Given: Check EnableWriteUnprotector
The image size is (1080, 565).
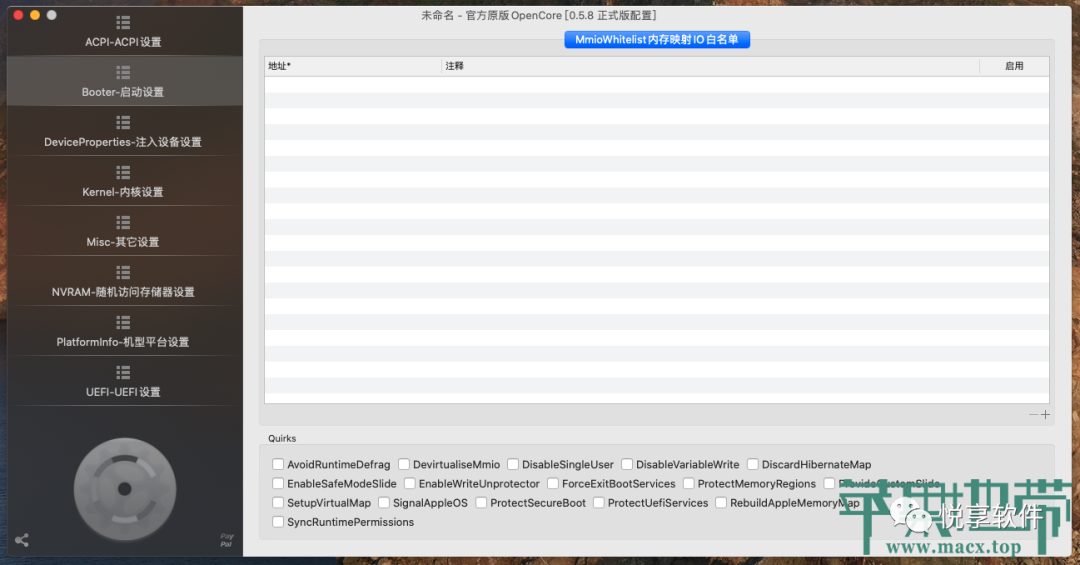Looking at the screenshot, I should click(x=409, y=484).
